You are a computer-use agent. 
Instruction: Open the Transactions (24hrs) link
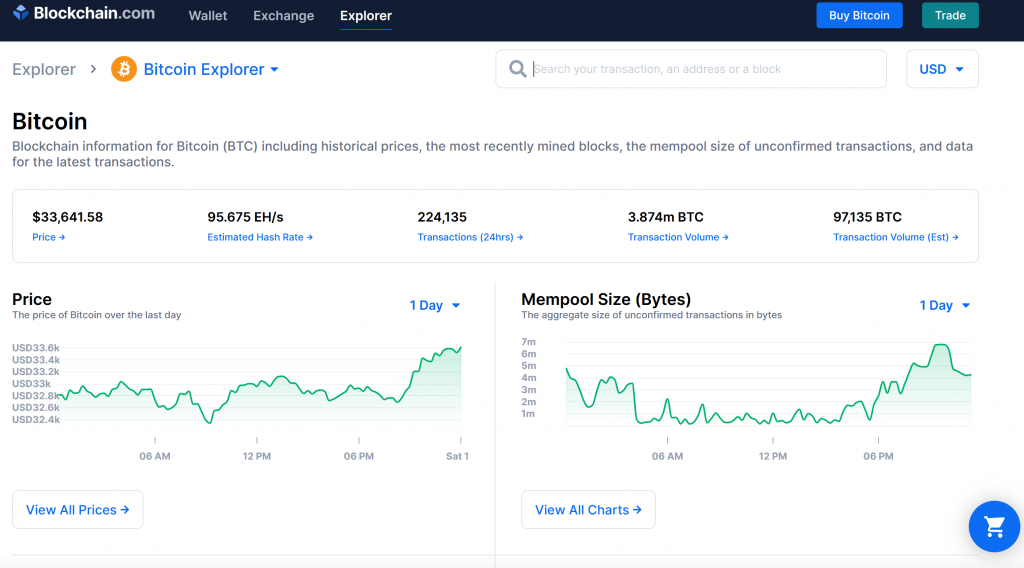pos(470,237)
